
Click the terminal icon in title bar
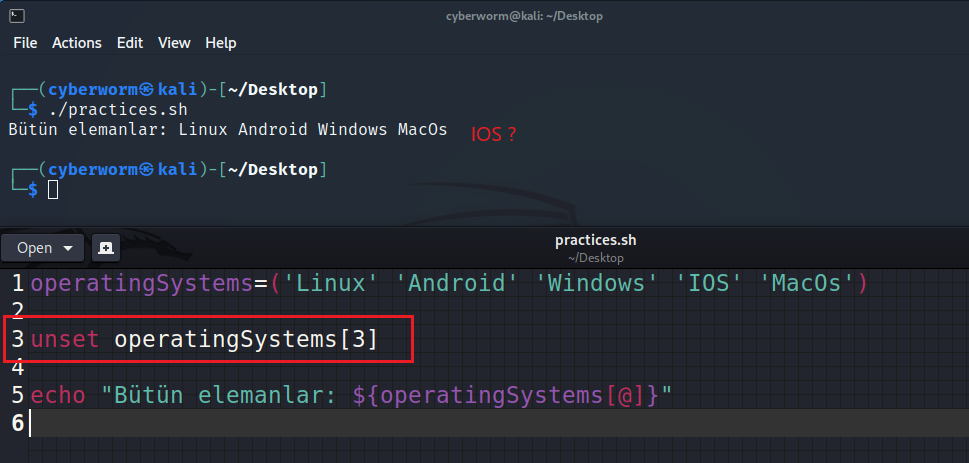[x=17, y=15]
